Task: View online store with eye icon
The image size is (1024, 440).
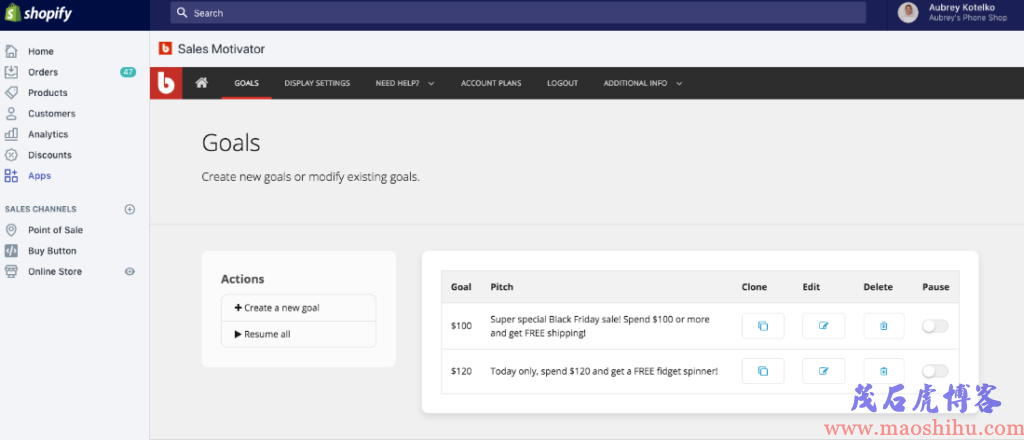Action: (x=129, y=272)
